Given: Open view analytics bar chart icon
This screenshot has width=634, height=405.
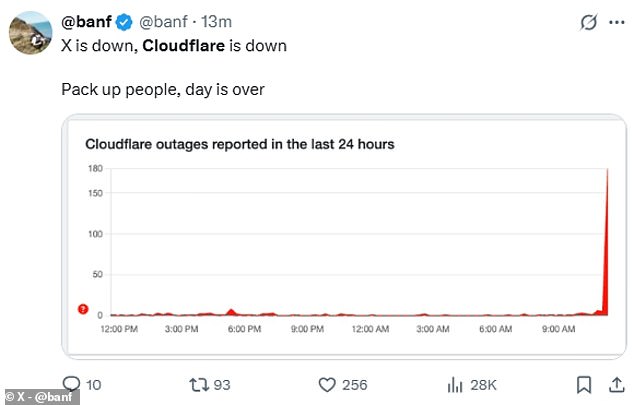Looking at the screenshot, I should [x=453, y=384].
